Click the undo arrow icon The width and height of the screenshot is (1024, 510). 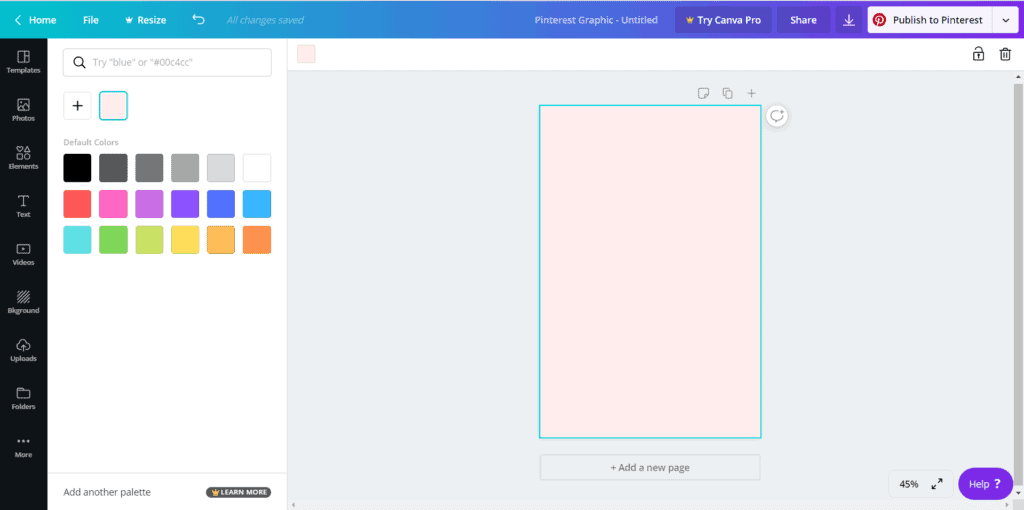click(199, 20)
